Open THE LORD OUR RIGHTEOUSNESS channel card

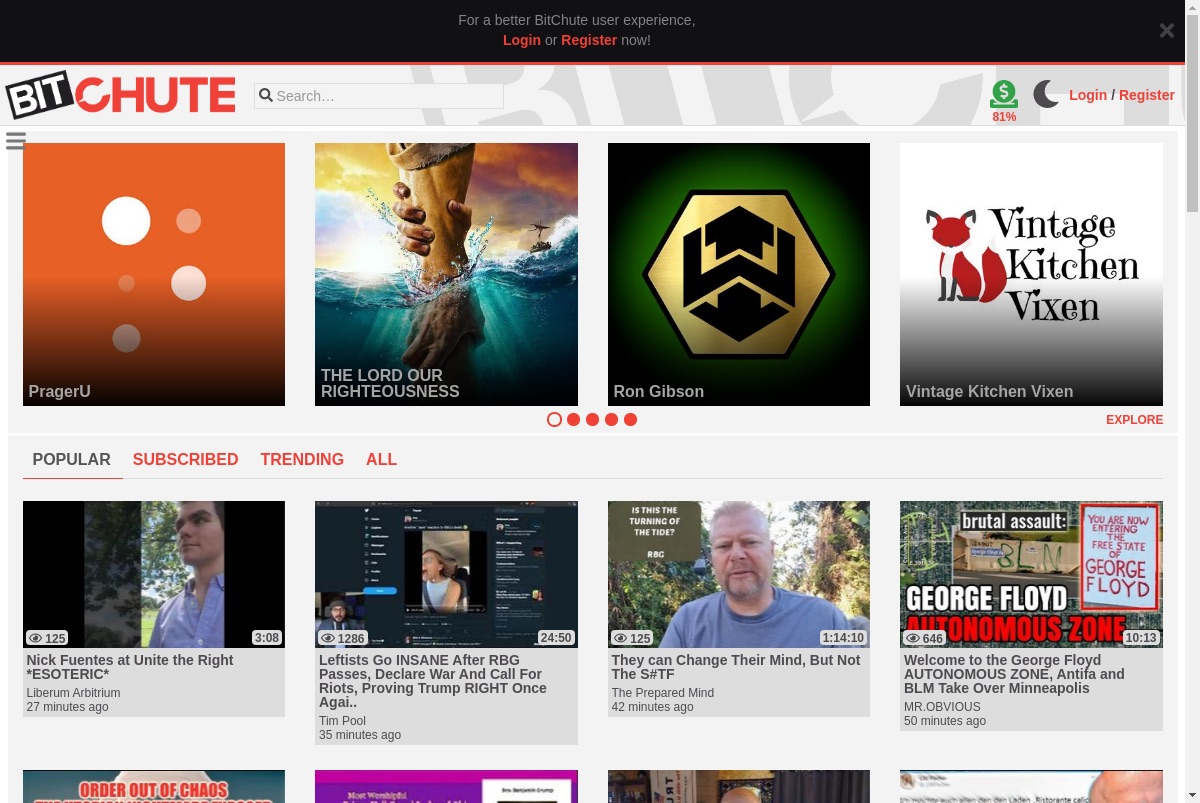[x=446, y=274]
